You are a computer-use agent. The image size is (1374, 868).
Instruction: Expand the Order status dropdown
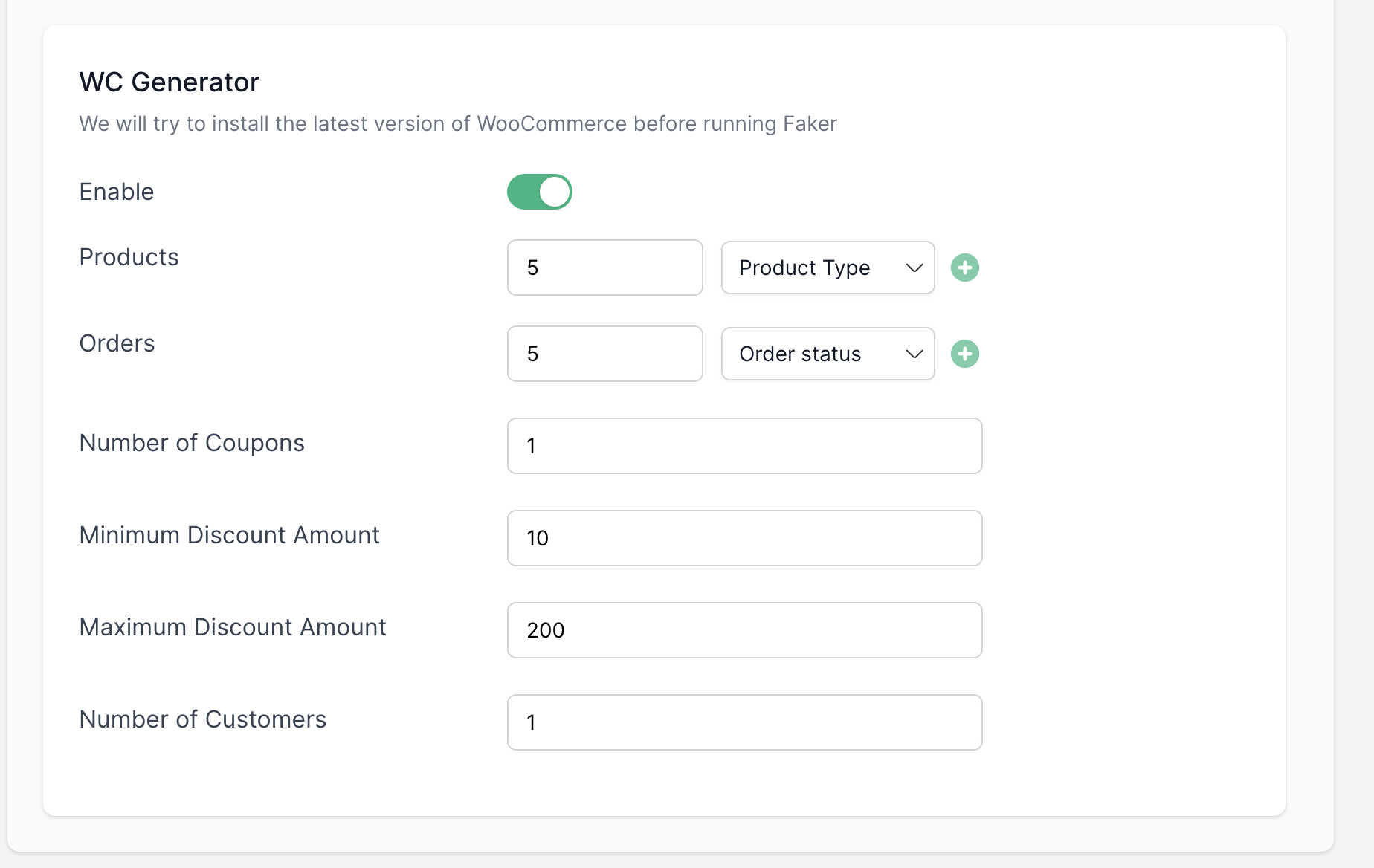tap(828, 354)
